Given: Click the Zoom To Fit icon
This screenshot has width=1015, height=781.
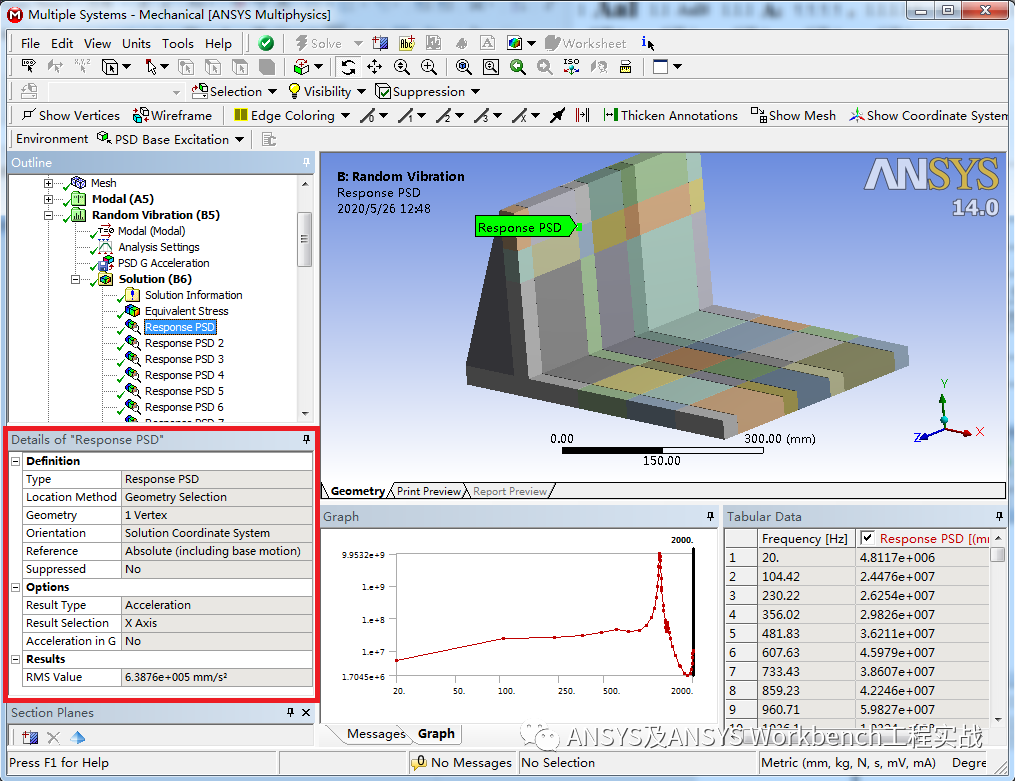Looking at the screenshot, I should point(463,67).
